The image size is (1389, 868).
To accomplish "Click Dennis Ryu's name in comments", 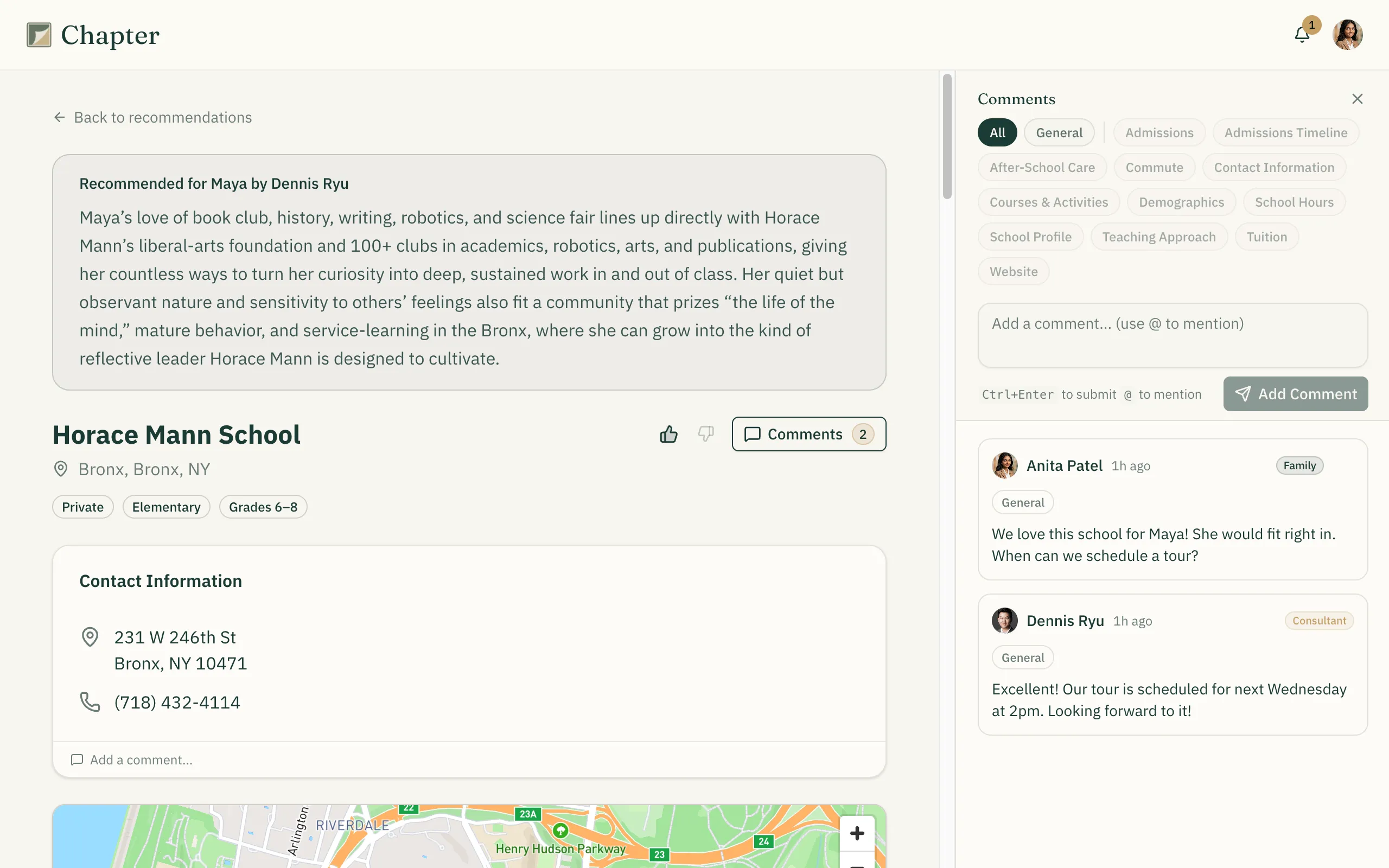I will coord(1065,621).
